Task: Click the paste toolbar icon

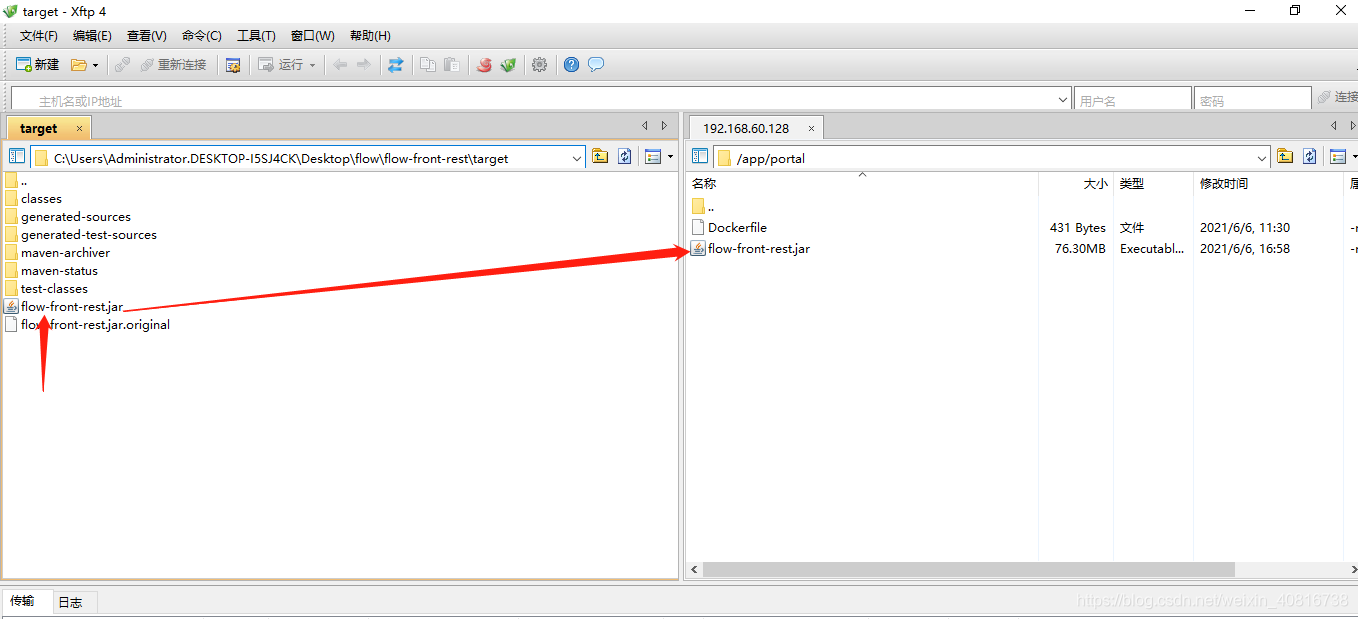Action: point(452,65)
